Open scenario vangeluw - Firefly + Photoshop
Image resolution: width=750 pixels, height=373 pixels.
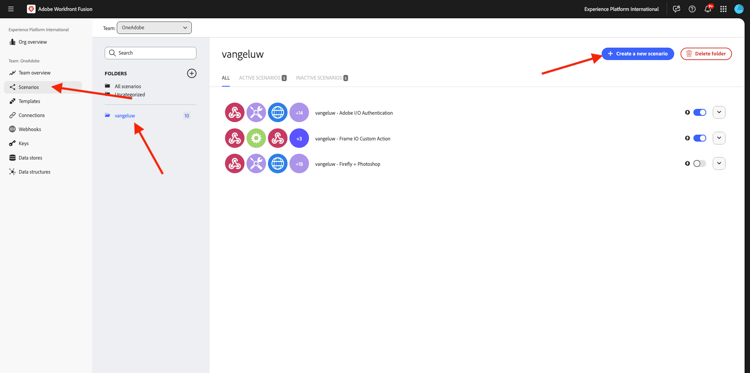point(348,164)
